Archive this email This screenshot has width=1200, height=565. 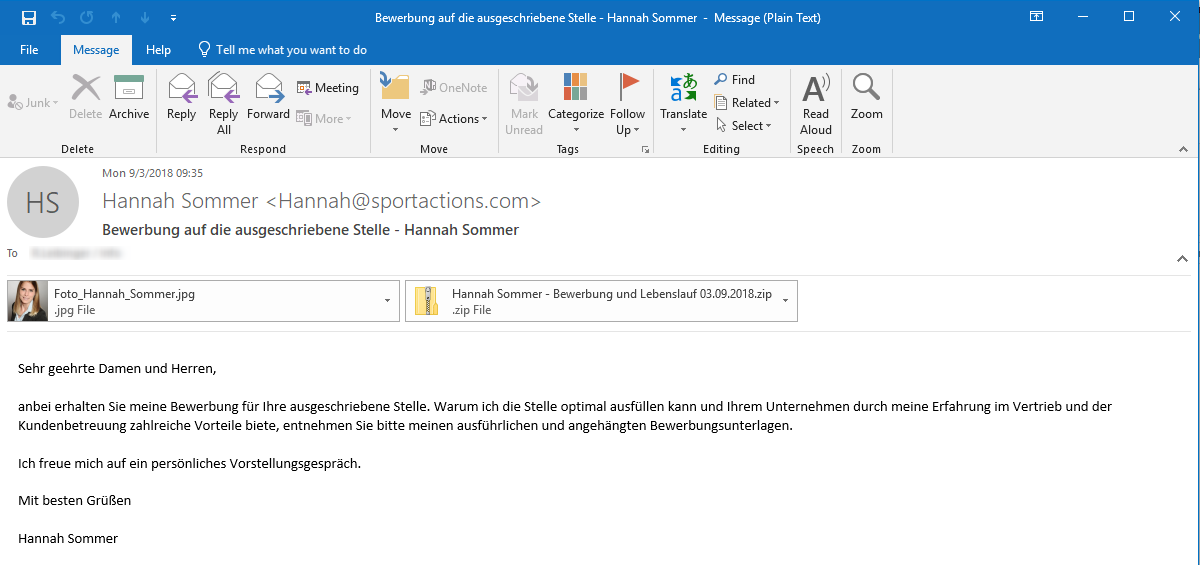(x=129, y=97)
